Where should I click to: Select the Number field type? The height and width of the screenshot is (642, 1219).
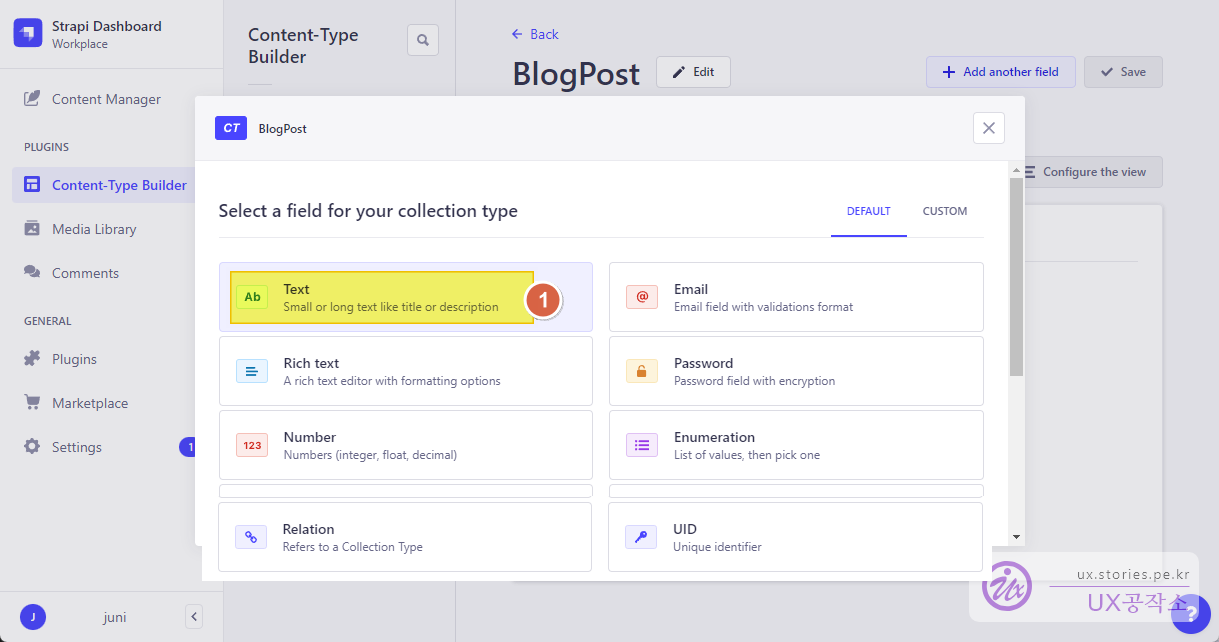(406, 445)
